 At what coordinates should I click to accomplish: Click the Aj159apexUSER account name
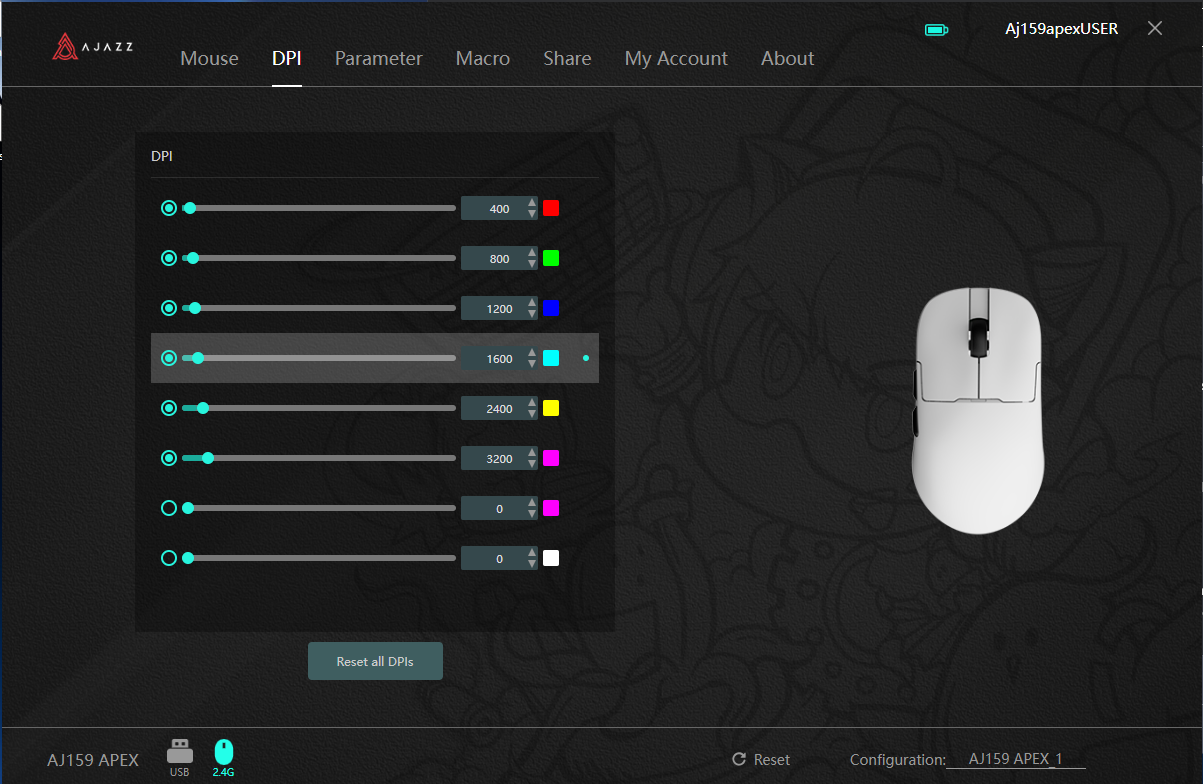pos(1062,28)
